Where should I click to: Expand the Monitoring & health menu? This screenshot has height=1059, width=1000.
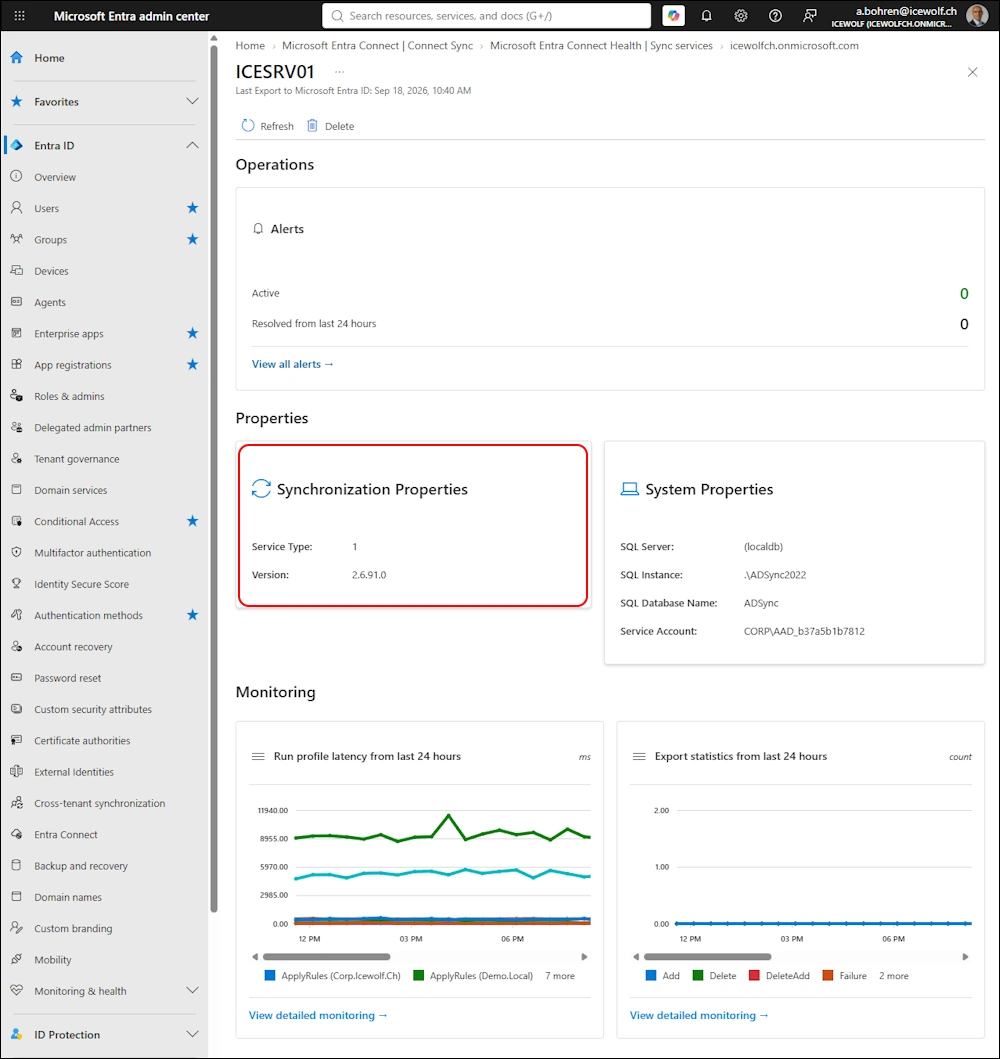pos(192,991)
